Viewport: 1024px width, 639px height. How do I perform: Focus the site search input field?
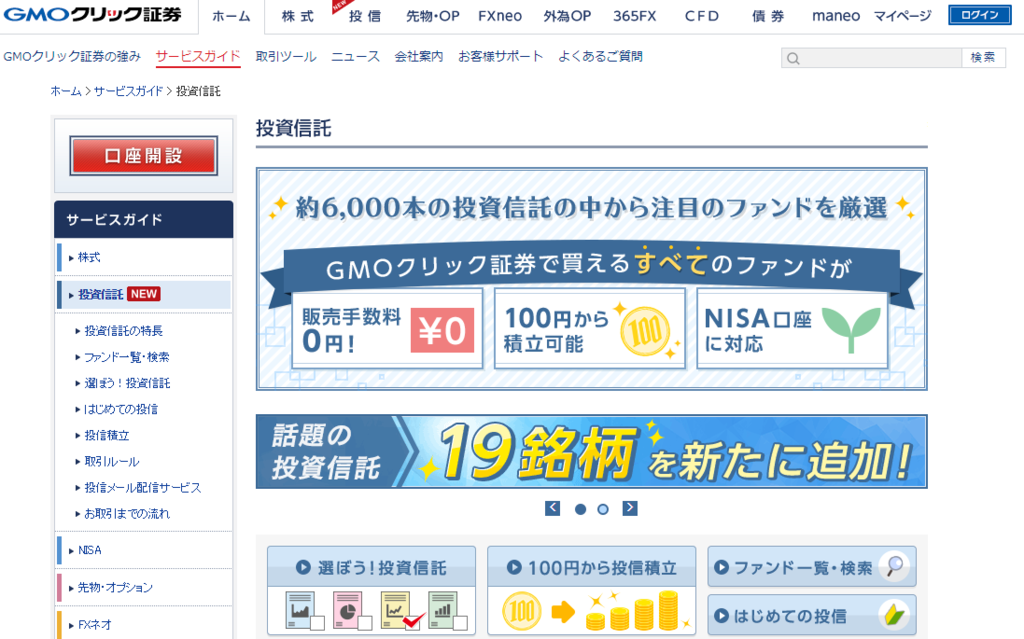click(x=872, y=58)
